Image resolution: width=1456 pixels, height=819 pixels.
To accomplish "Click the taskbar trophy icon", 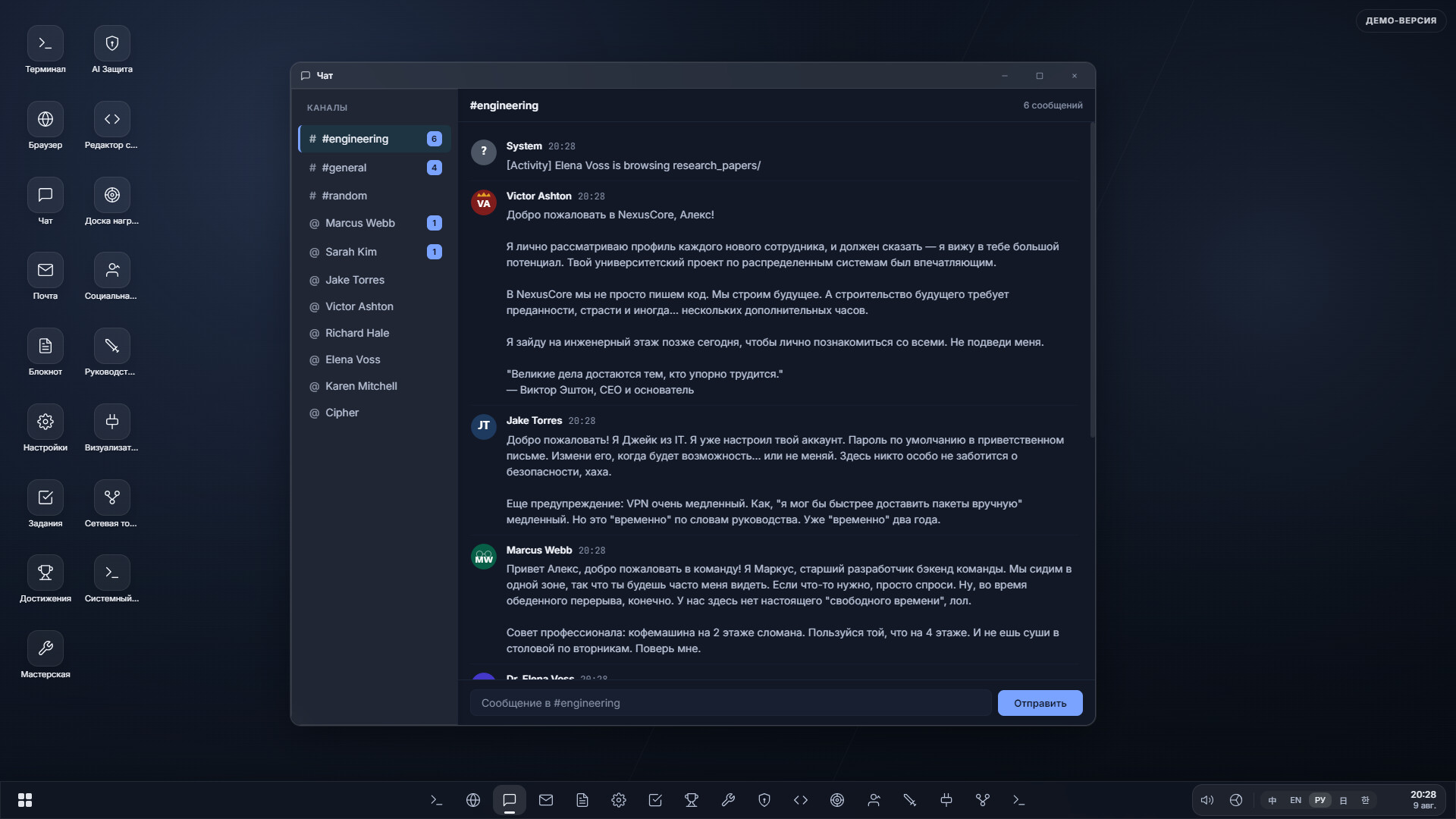I will (692, 800).
